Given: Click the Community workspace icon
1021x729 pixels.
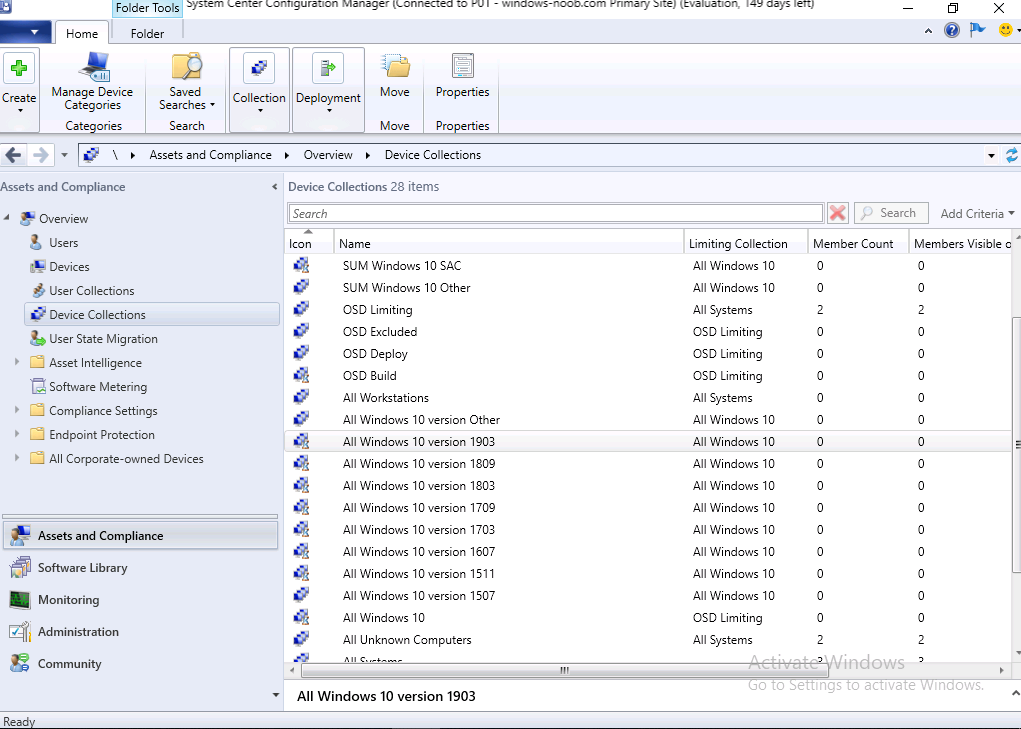Looking at the screenshot, I should coord(20,663).
